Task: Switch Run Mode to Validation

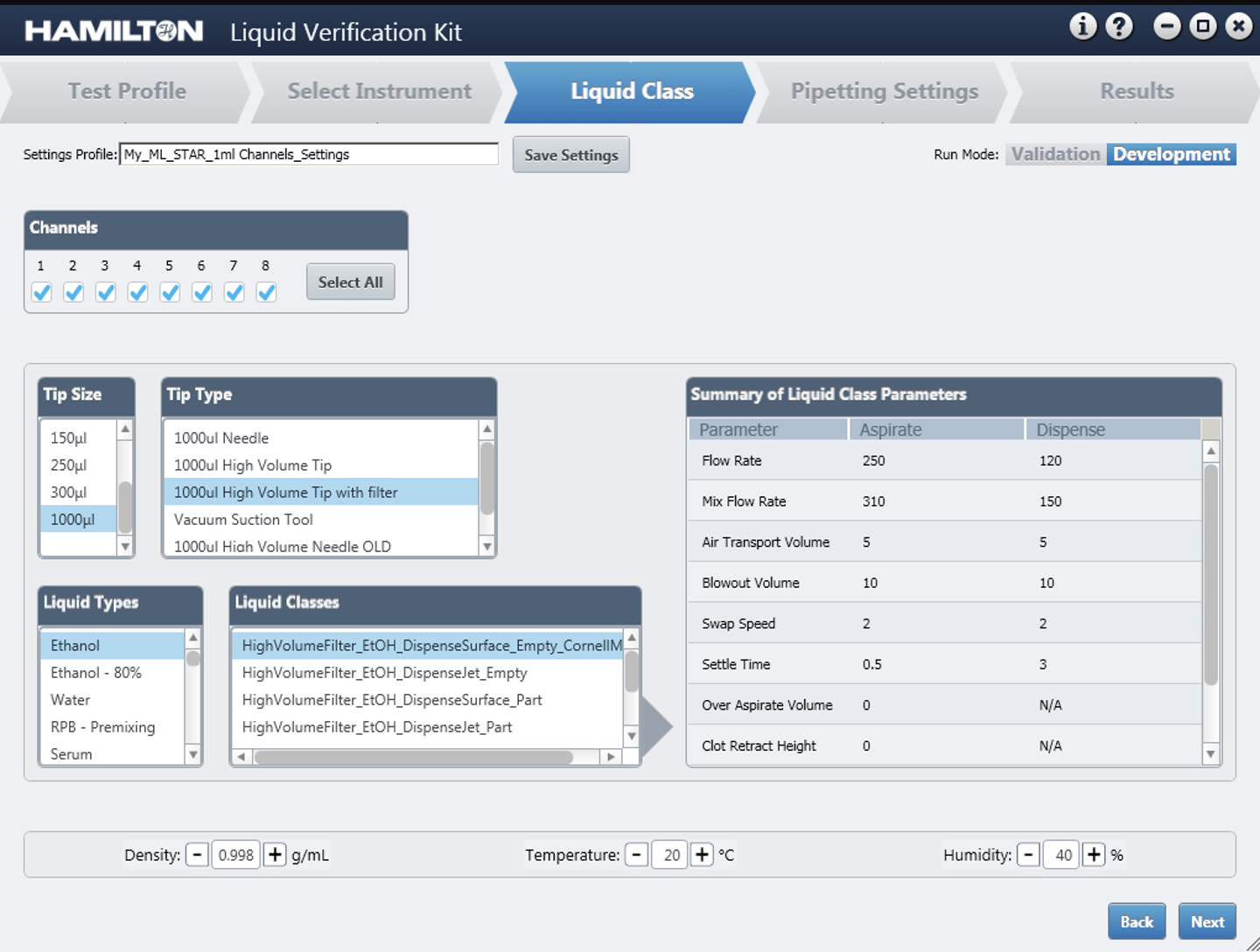Action: [1055, 154]
